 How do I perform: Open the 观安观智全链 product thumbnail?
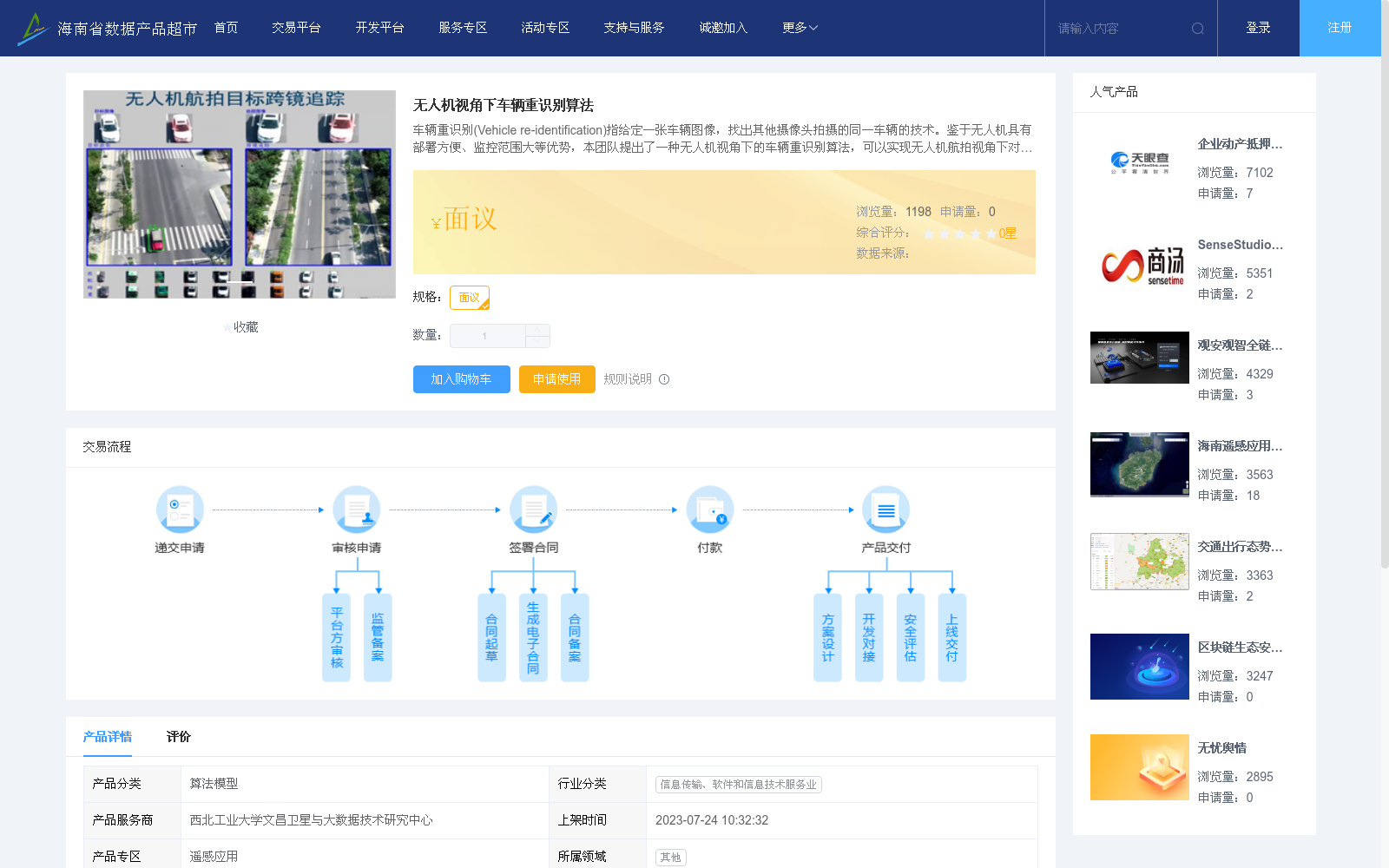pos(1140,358)
